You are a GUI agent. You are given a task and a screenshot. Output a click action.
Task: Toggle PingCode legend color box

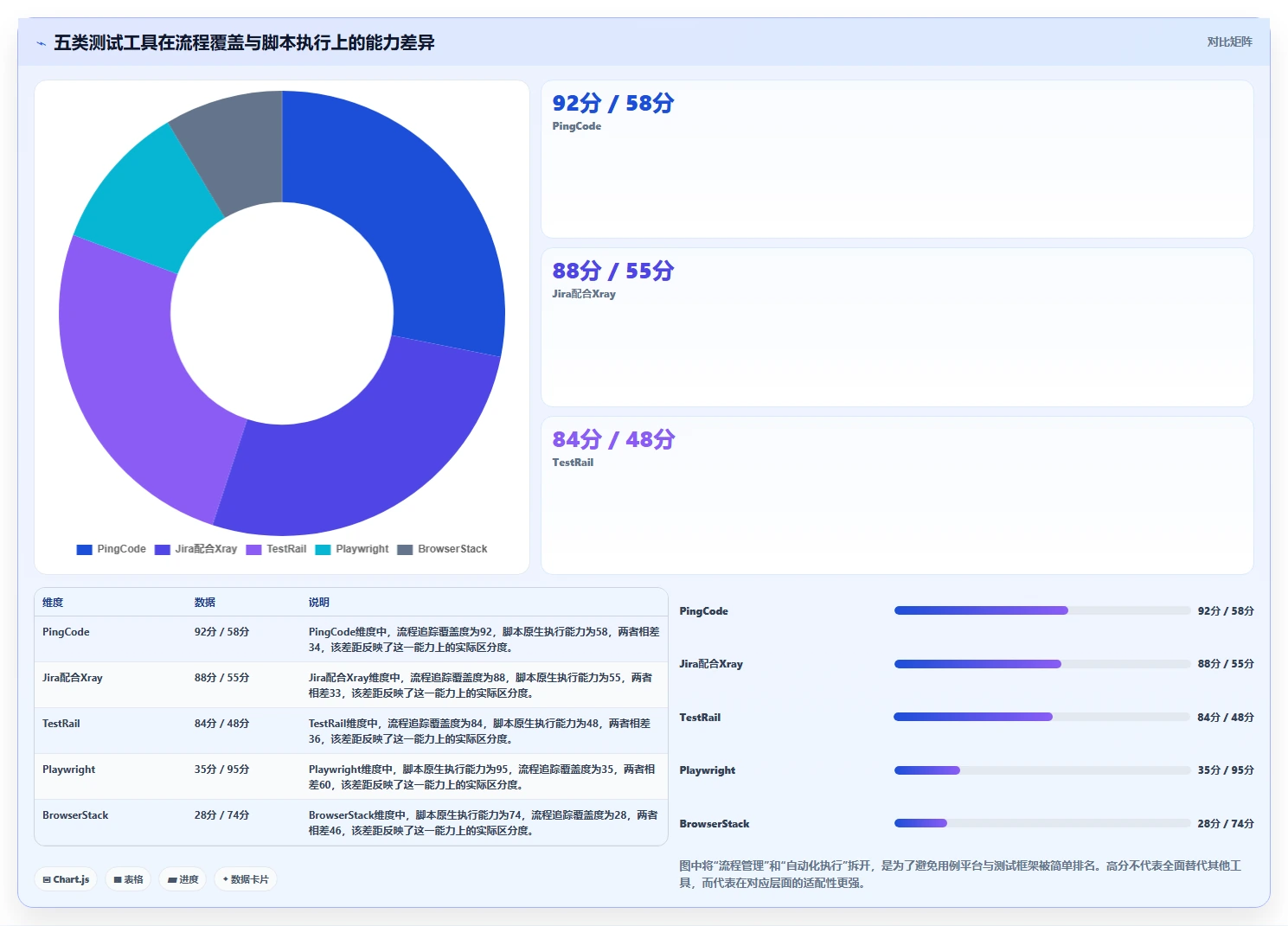point(84,549)
